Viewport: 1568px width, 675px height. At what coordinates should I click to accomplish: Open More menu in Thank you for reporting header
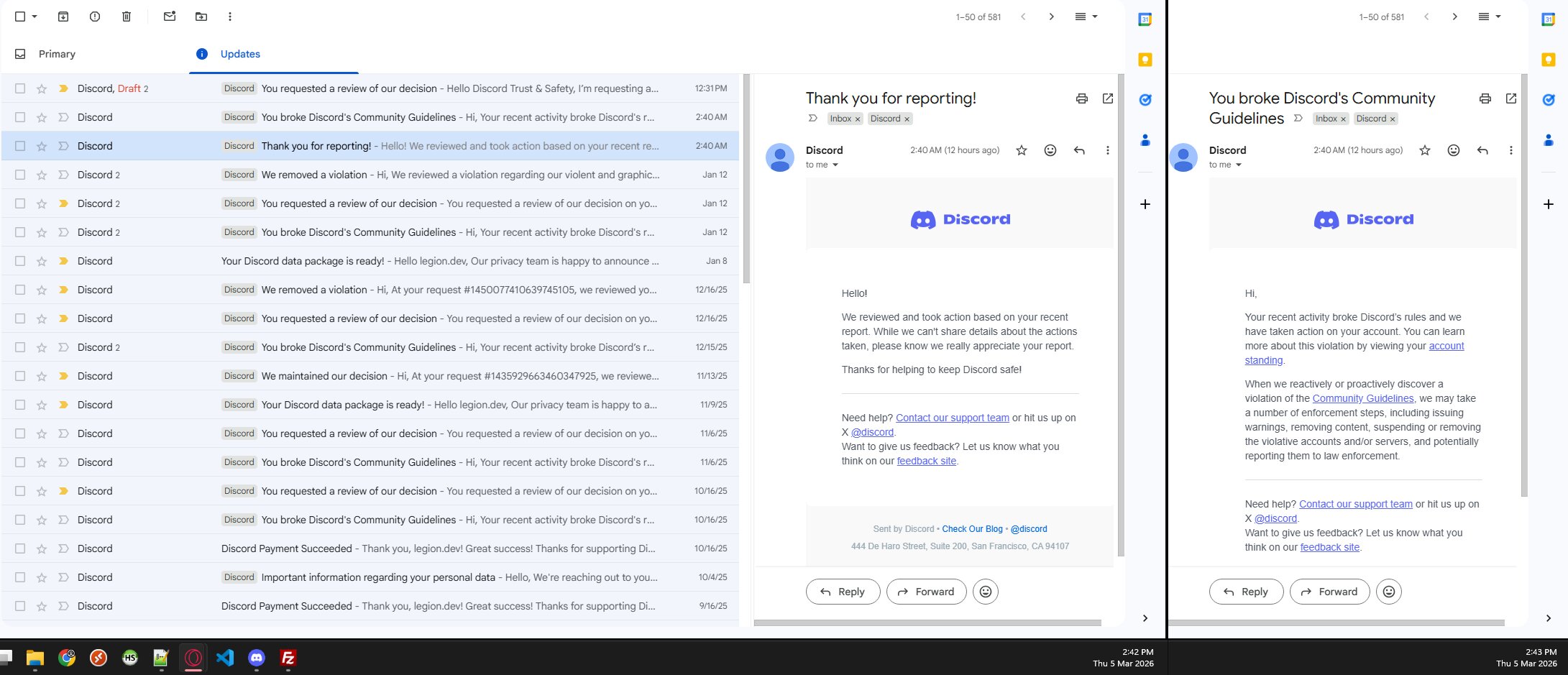click(1108, 150)
